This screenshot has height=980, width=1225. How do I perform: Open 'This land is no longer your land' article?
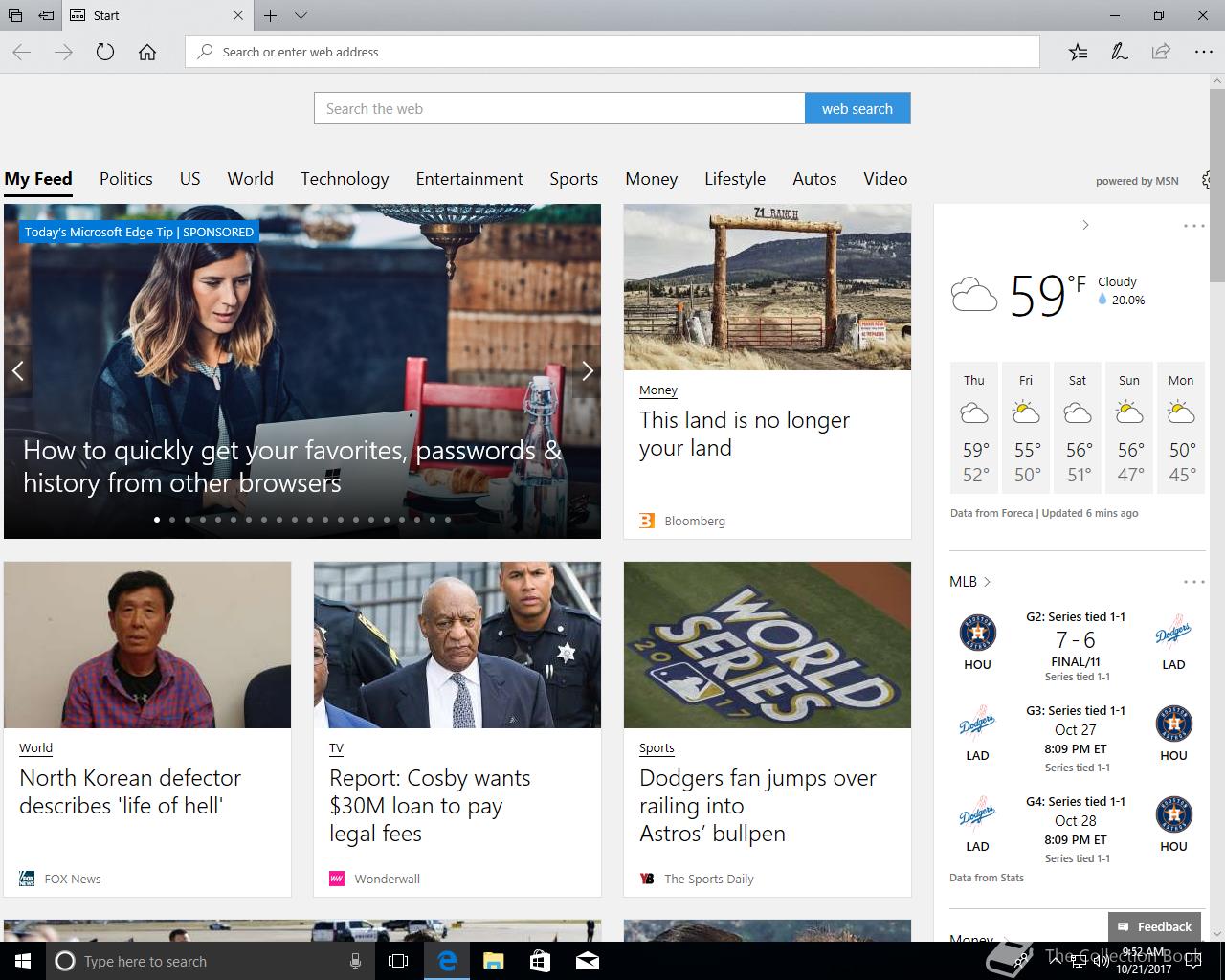[745, 434]
